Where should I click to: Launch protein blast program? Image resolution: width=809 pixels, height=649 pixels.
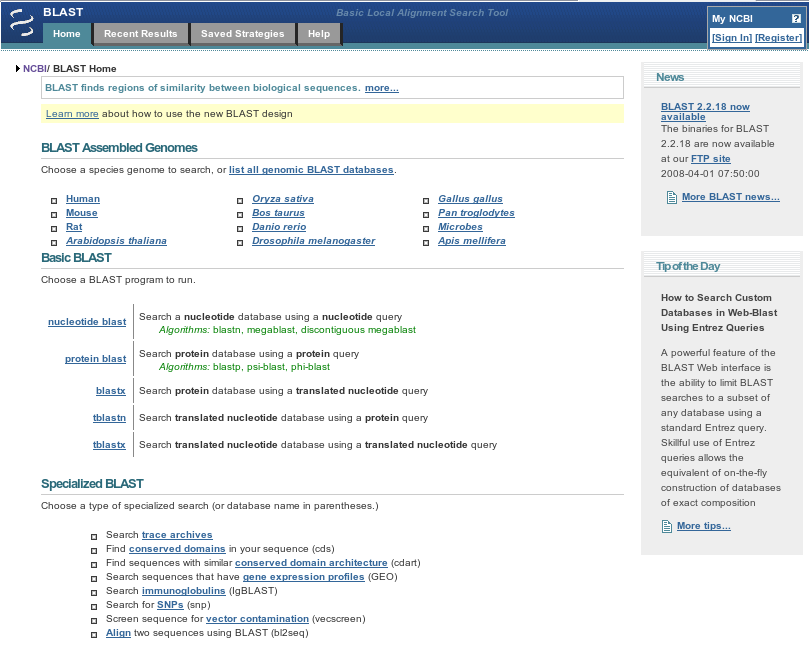95,359
